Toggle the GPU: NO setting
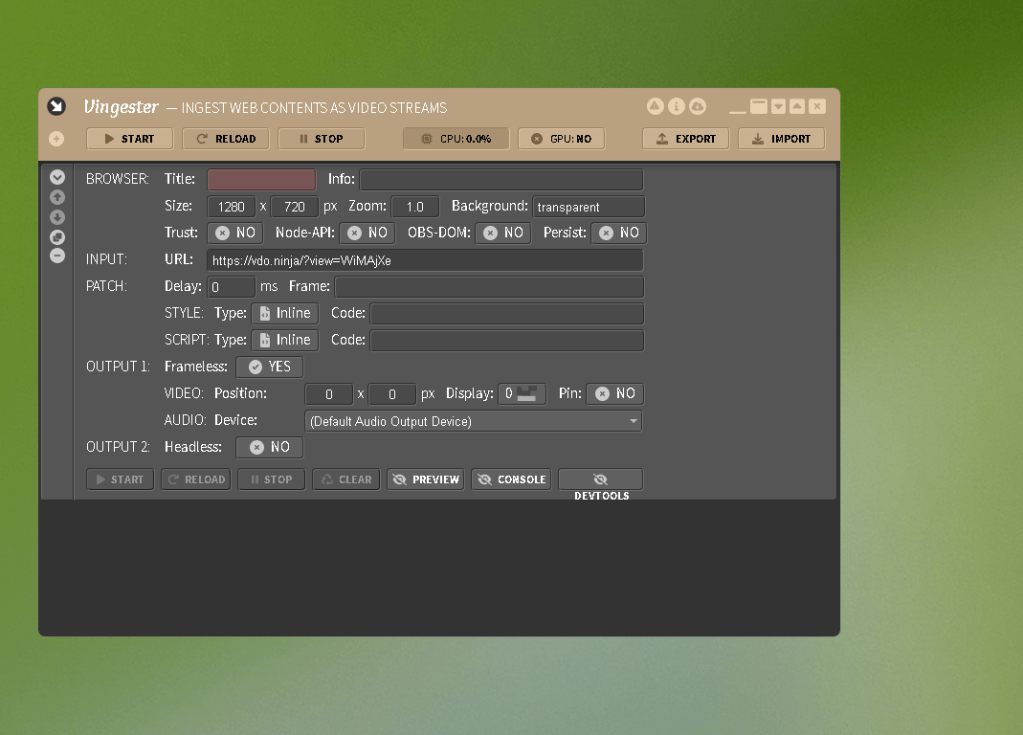This screenshot has width=1023, height=735. click(x=561, y=139)
